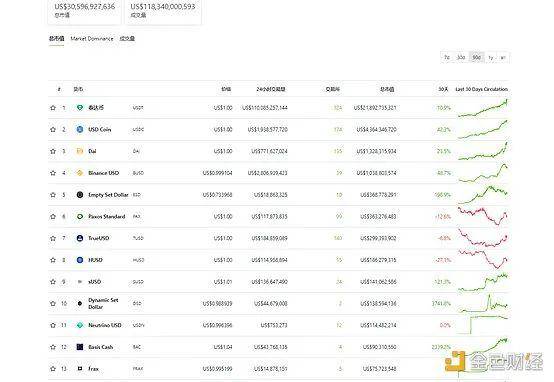The width and height of the screenshot is (554, 382).
Task: Click the Basis Cash coin icon
Action: tap(80, 347)
